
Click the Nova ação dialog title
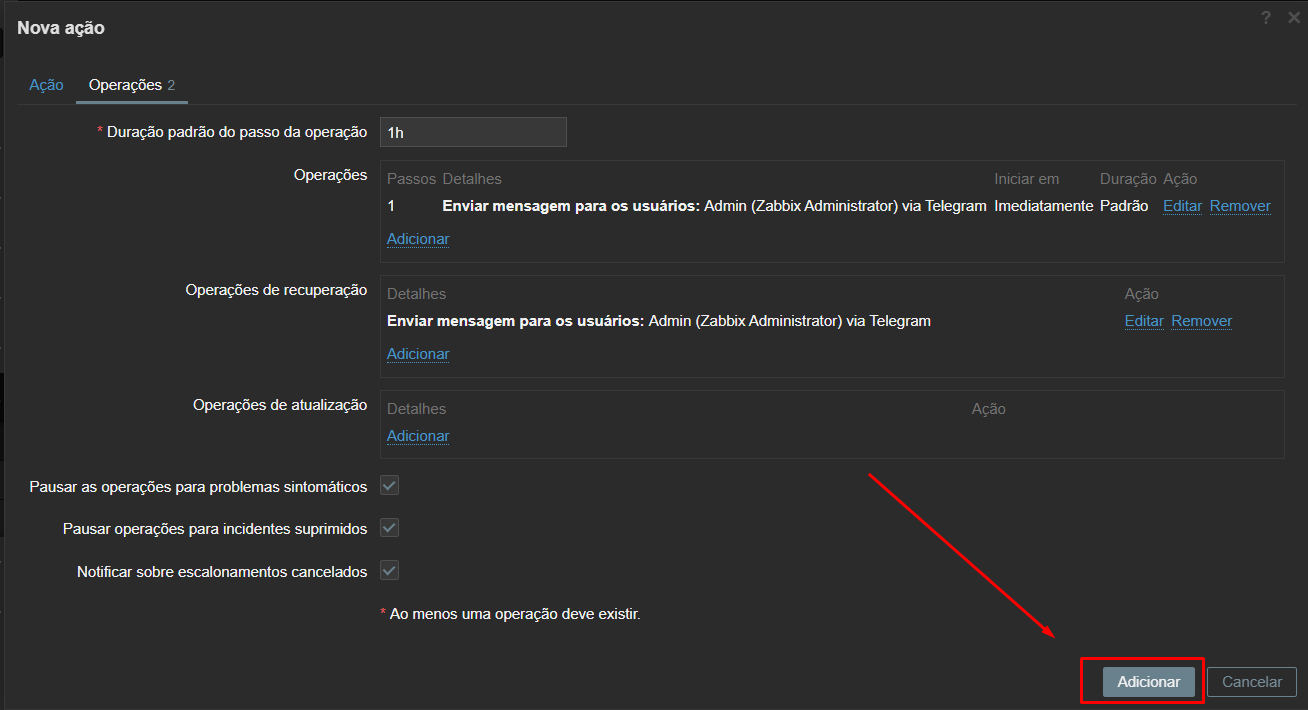click(x=61, y=28)
